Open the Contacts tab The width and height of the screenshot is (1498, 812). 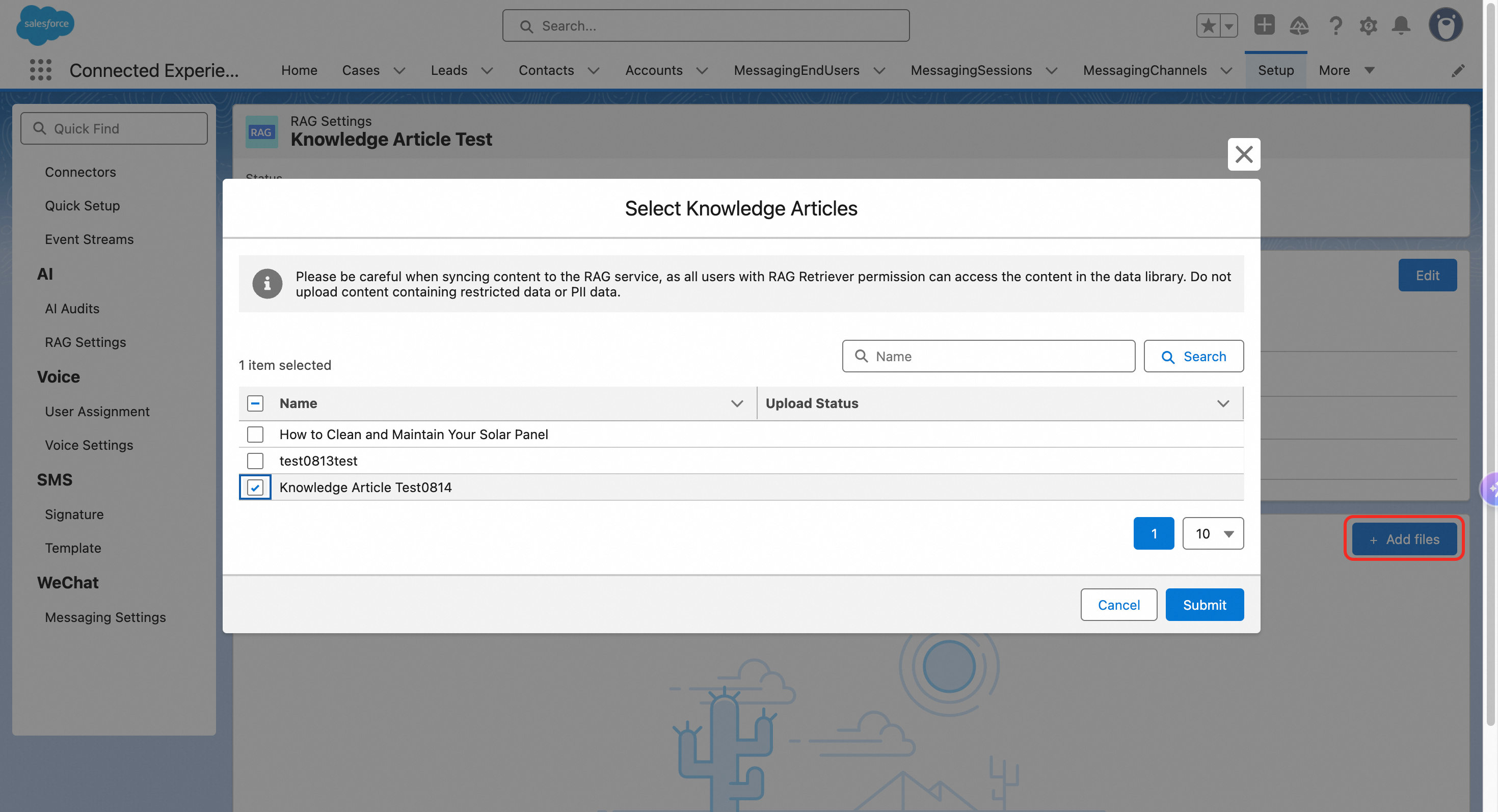pyautogui.click(x=546, y=70)
